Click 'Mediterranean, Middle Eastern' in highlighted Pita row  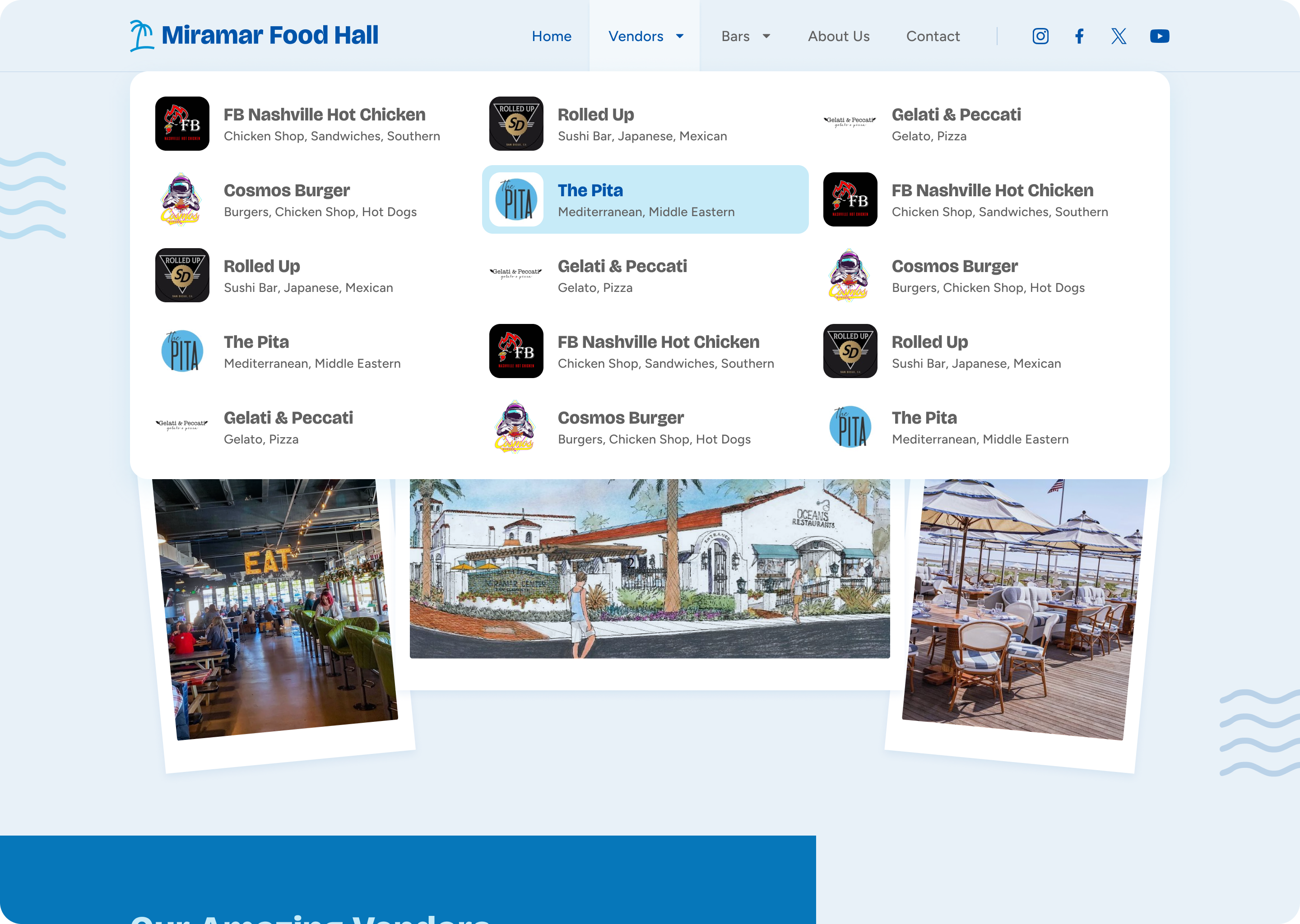click(646, 212)
